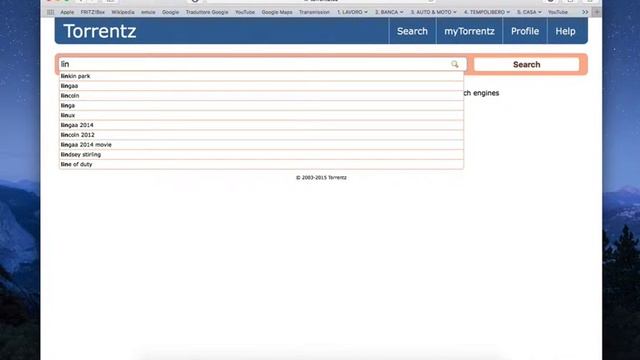The image size is (640, 360).
Task: Expand the 3. AUTO & MOTO folder
Action: 433,12
